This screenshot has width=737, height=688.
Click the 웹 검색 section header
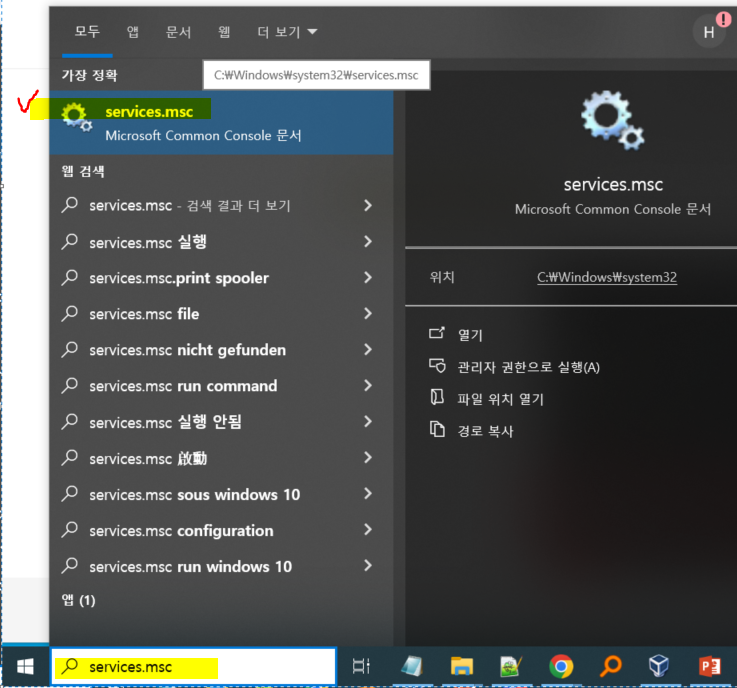[83, 171]
